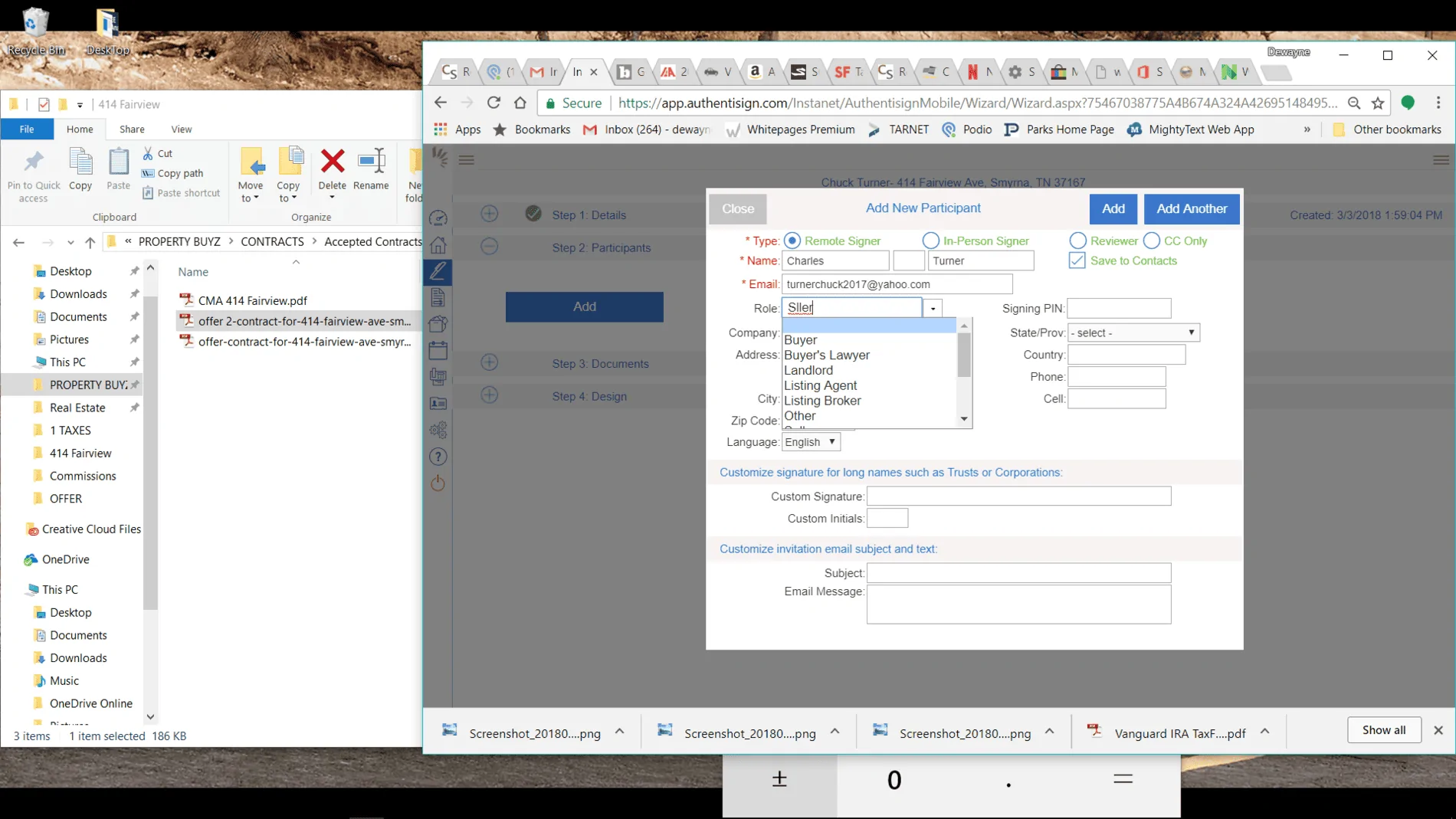Open Move to dropdown in ribbon
The height and width of the screenshot is (819, 1456).
click(x=251, y=175)
